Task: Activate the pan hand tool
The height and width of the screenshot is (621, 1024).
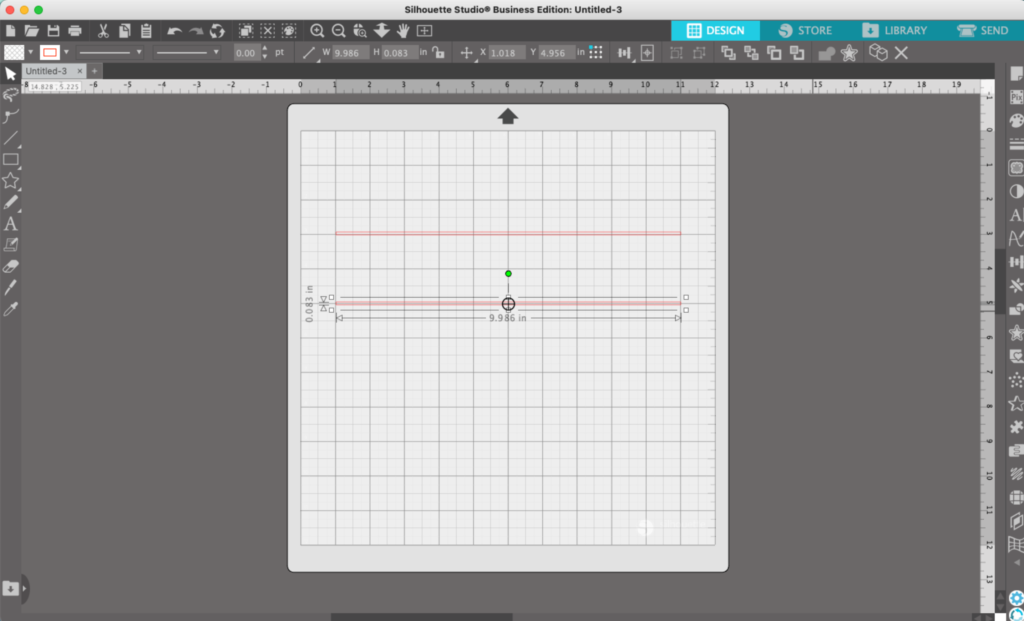Action: pos(403,31)
